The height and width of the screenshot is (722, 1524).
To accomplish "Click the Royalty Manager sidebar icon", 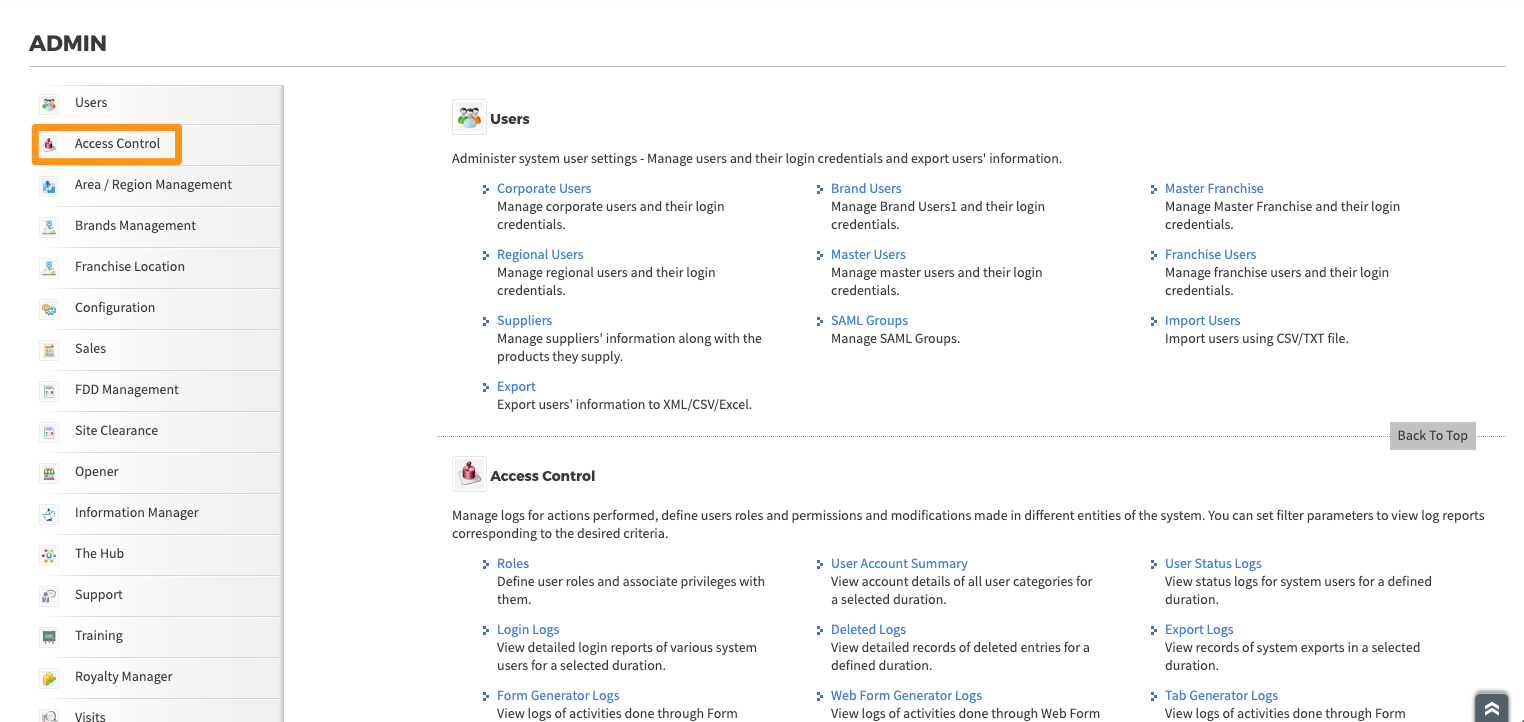I will click(48, 678).
